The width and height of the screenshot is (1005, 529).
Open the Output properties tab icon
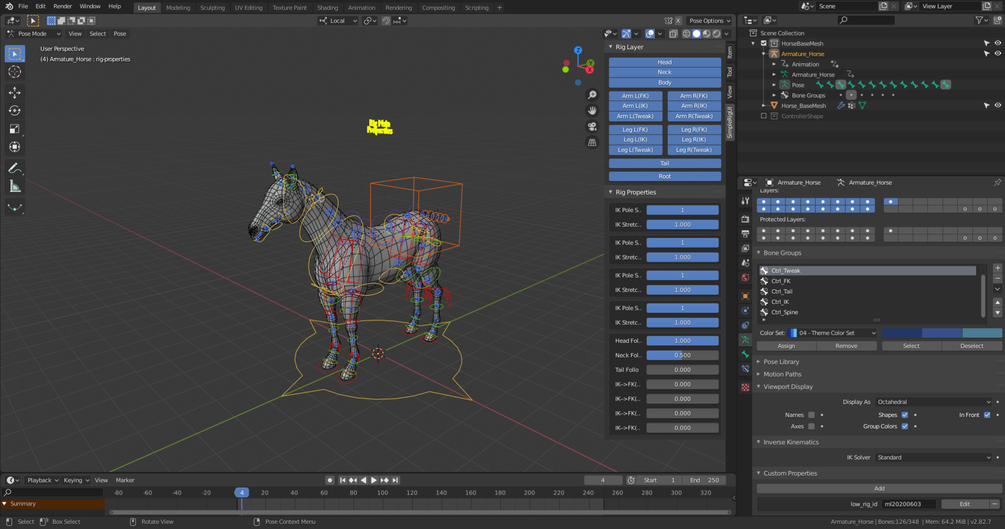pos(745,234)
